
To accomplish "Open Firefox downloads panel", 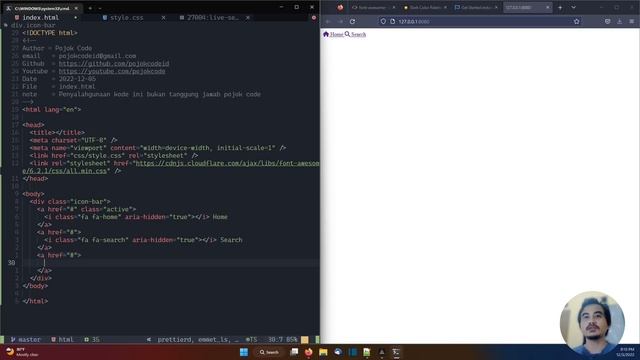I will [x=619, y=21].
